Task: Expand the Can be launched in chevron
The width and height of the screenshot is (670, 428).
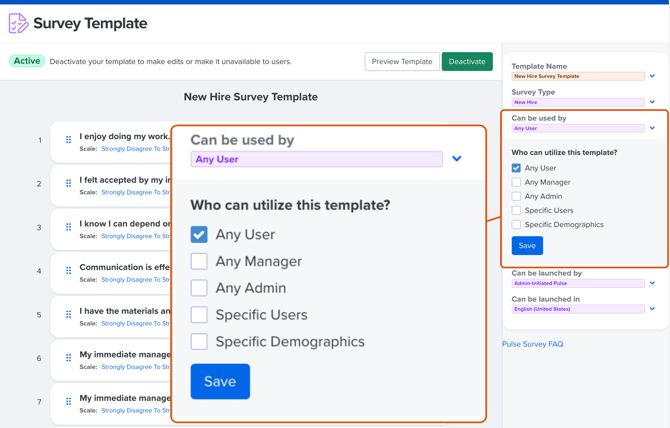Action: pyautogui.click(x=652, y=309)
